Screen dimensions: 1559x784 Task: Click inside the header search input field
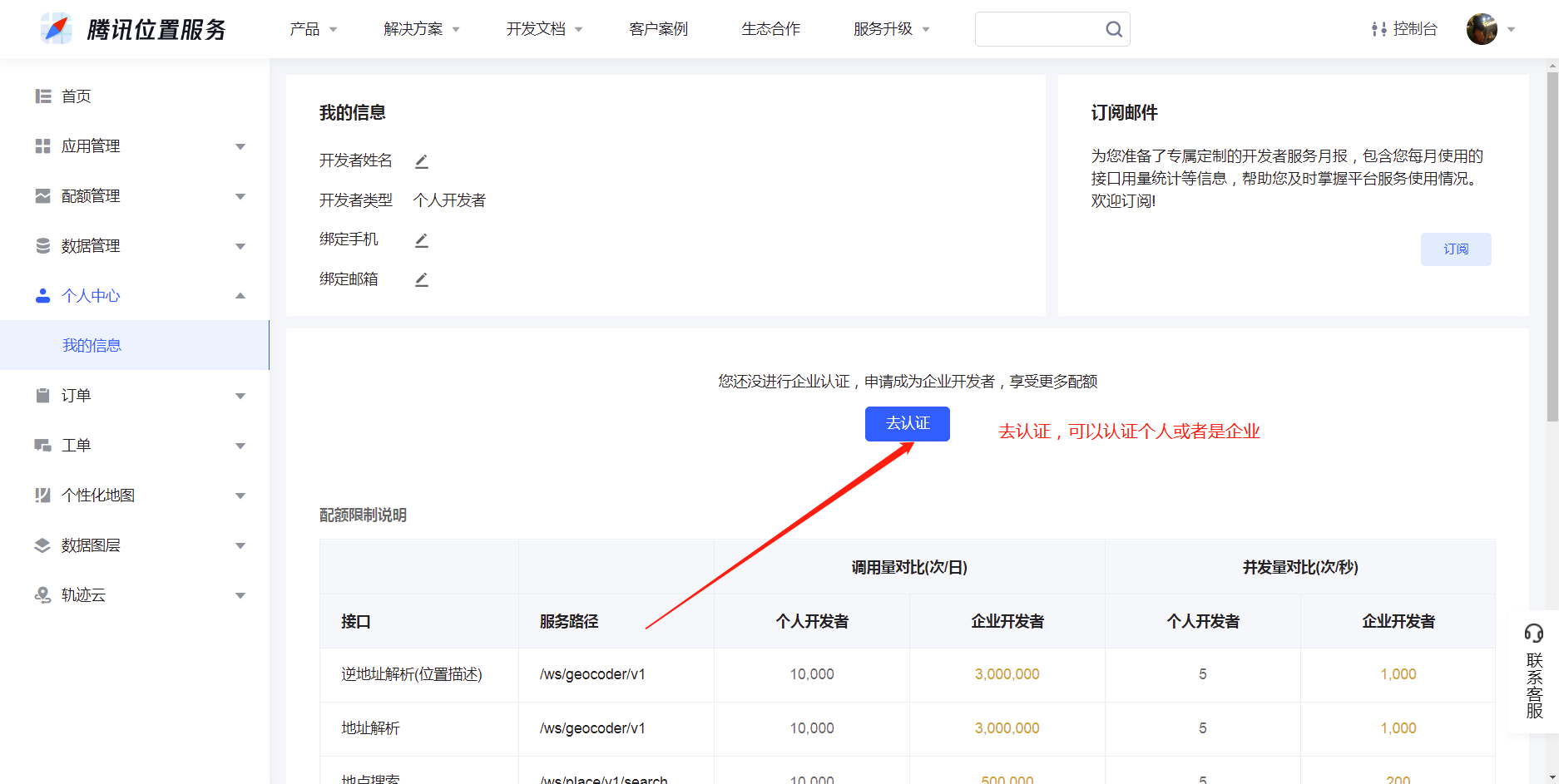[1038, 29]
